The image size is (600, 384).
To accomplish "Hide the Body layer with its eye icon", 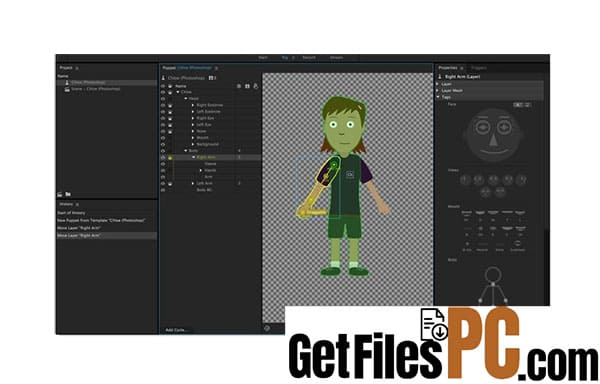I will [x=163, y=151].
